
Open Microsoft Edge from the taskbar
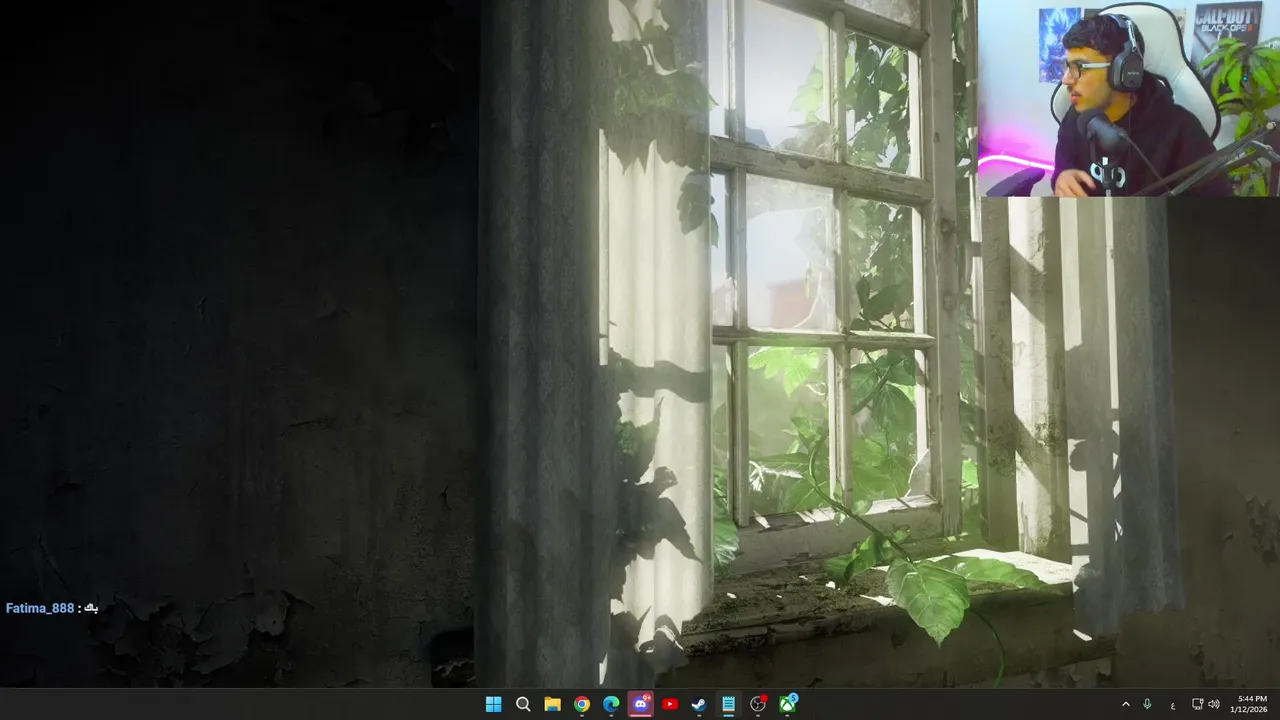pyautogui.click(x=611, y=704)
